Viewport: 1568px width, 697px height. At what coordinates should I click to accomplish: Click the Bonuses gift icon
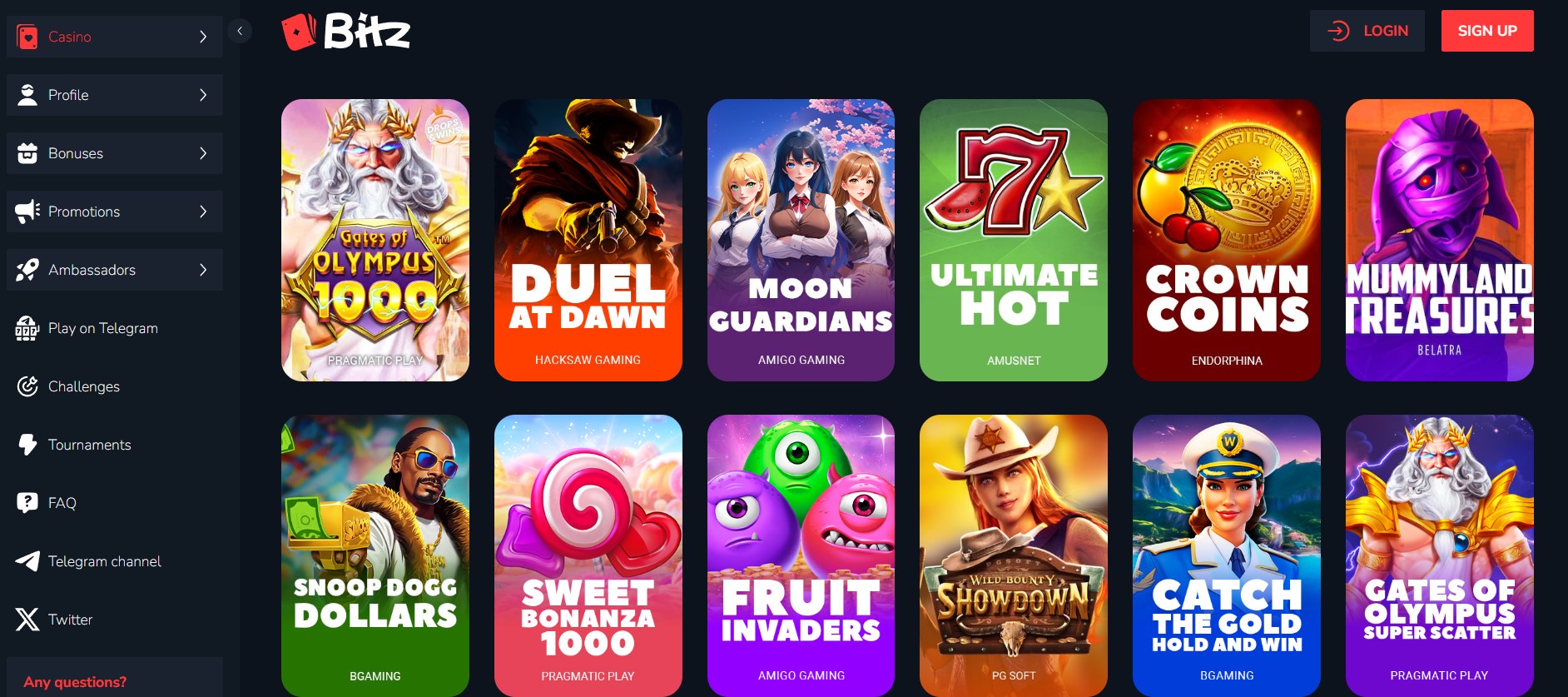click(27, 153)
